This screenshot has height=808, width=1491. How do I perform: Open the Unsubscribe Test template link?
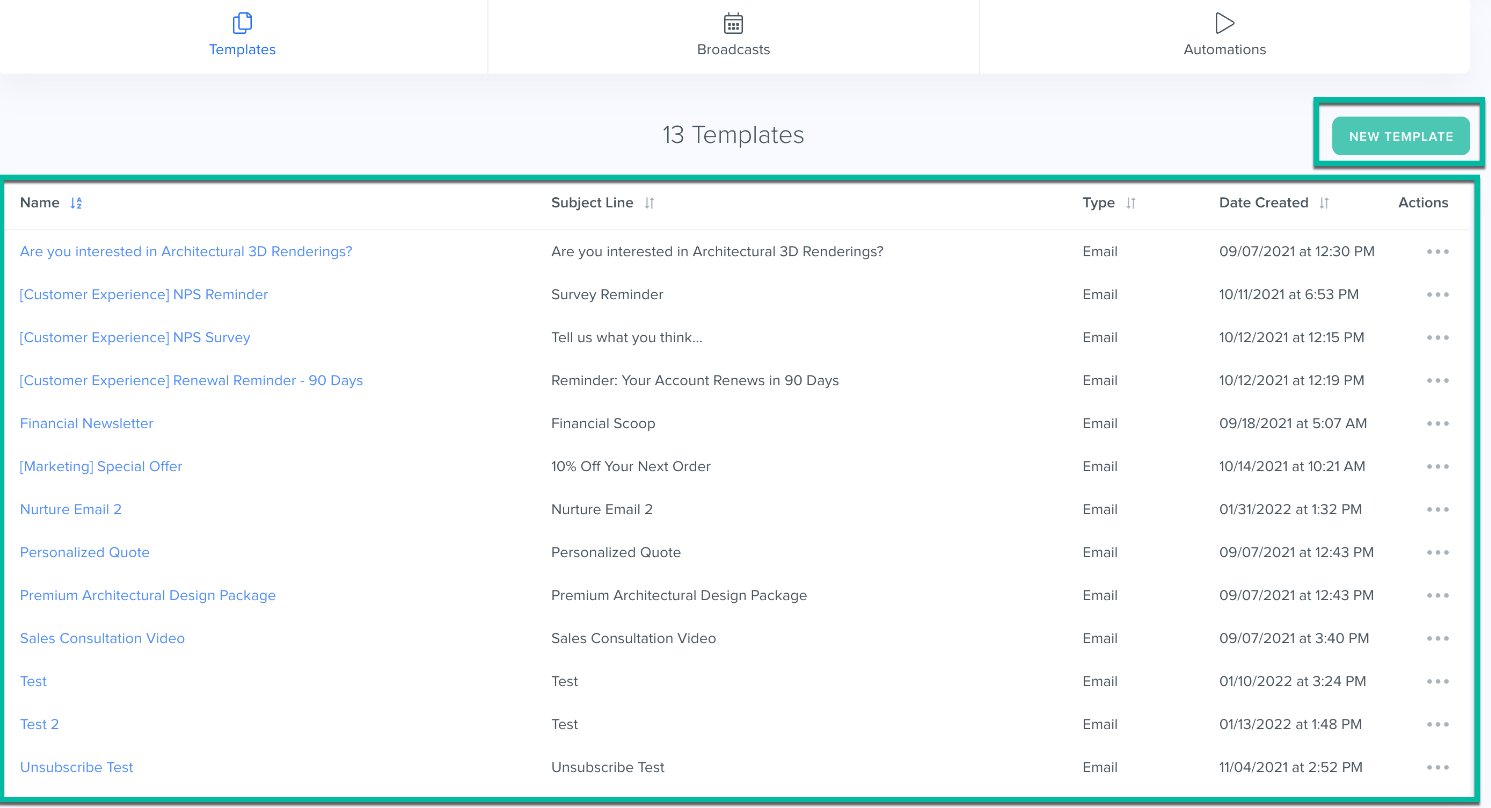[x=77, y=768]
